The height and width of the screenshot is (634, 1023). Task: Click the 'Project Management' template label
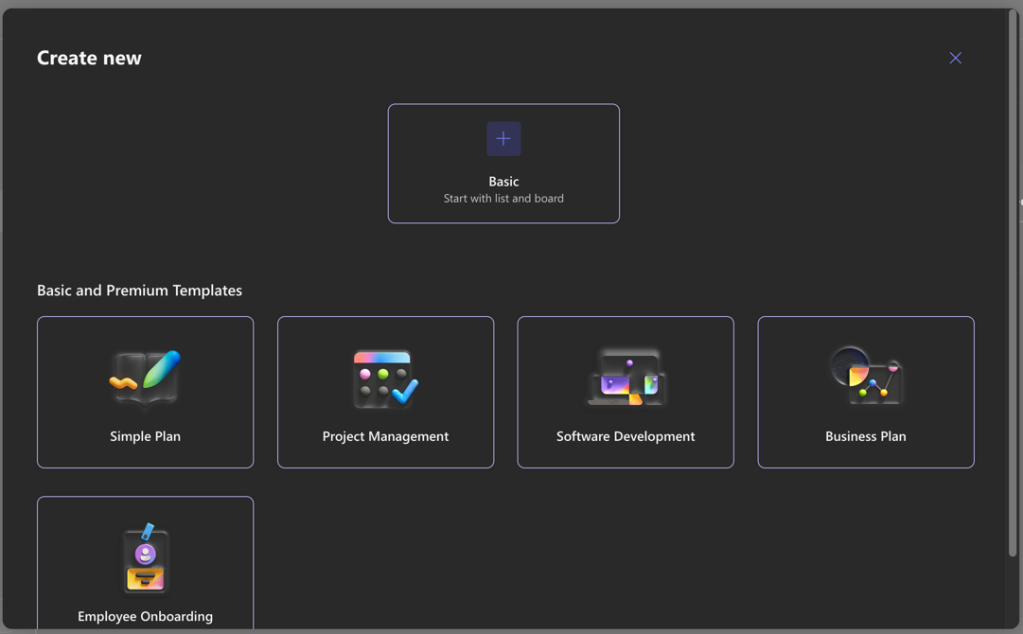[x=385, y=437]
